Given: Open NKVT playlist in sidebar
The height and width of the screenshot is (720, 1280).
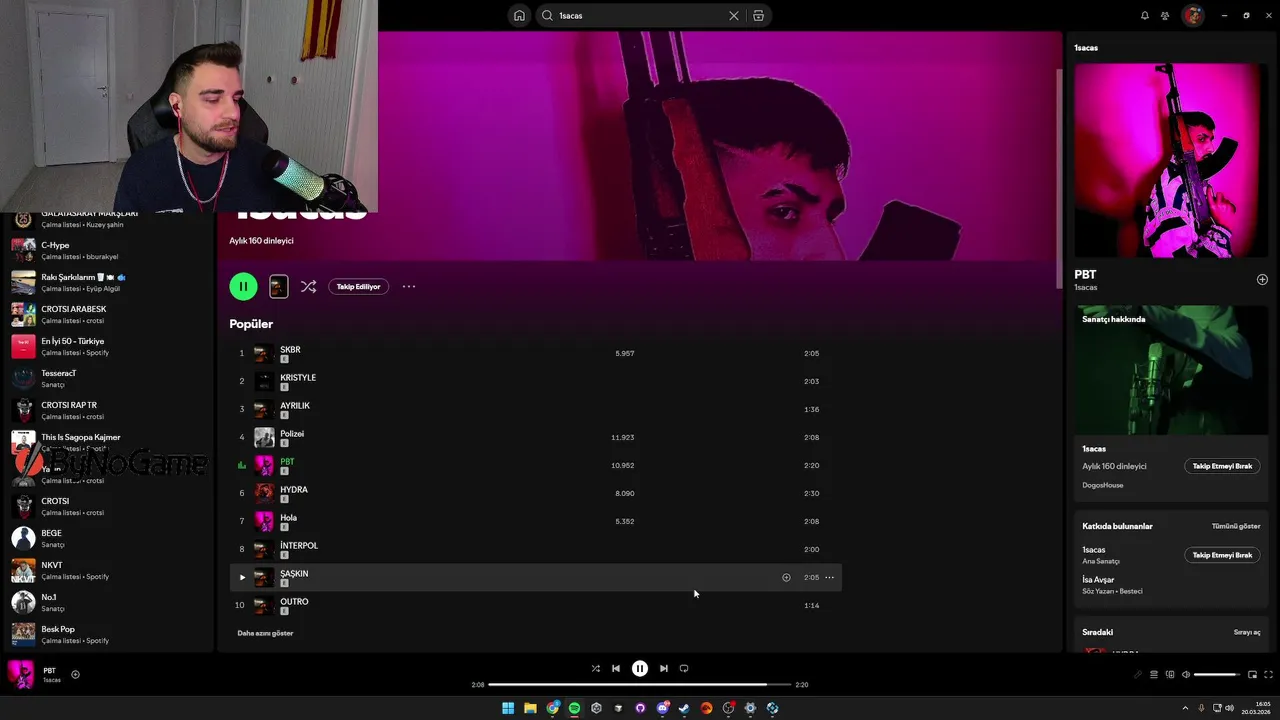Looking at the screenshot, I should (x=108, y=571).
